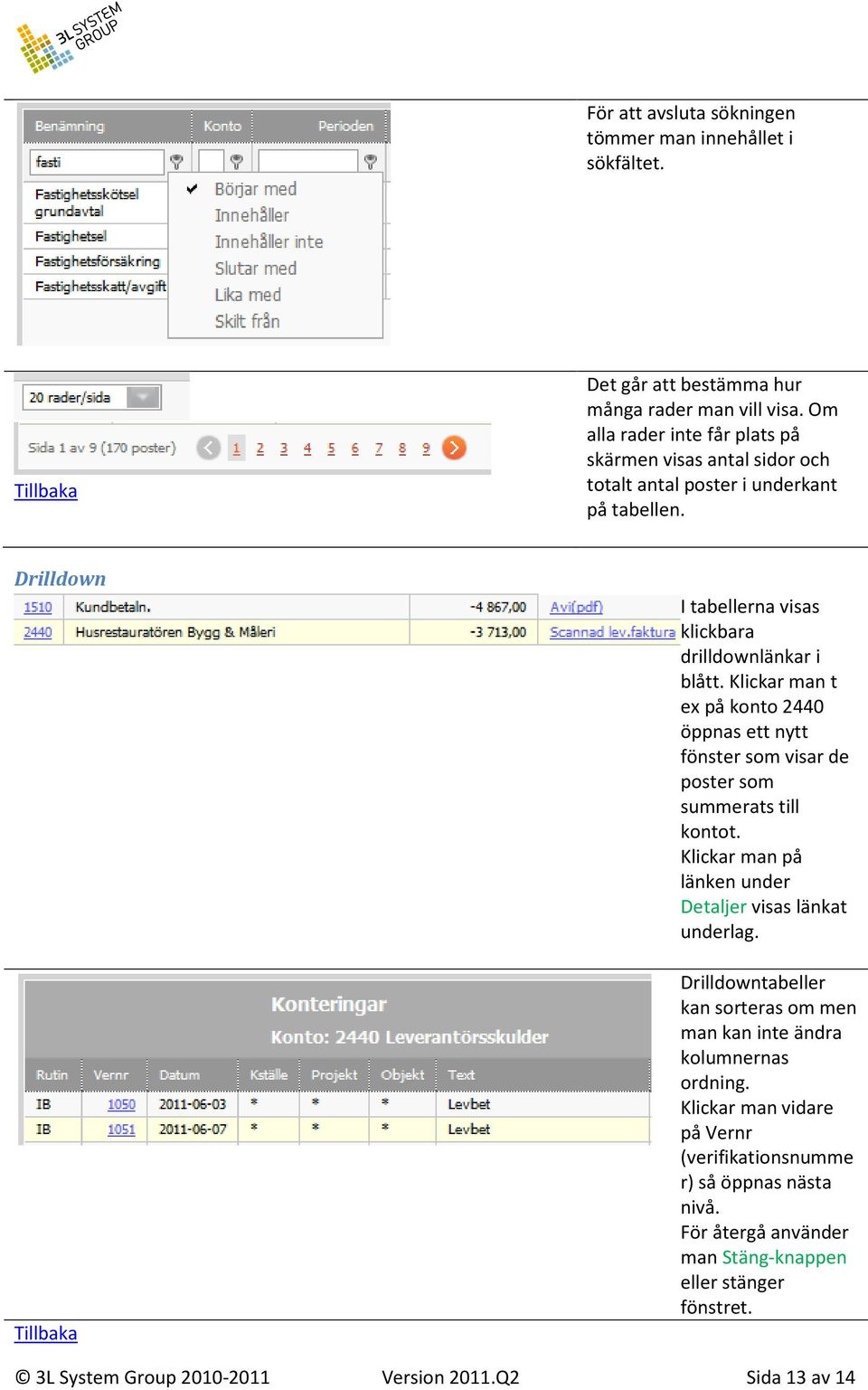868x1390 pixels.
Task: Click the Tillbaka link above the Drilldown heading
Action: click(46, 491)
